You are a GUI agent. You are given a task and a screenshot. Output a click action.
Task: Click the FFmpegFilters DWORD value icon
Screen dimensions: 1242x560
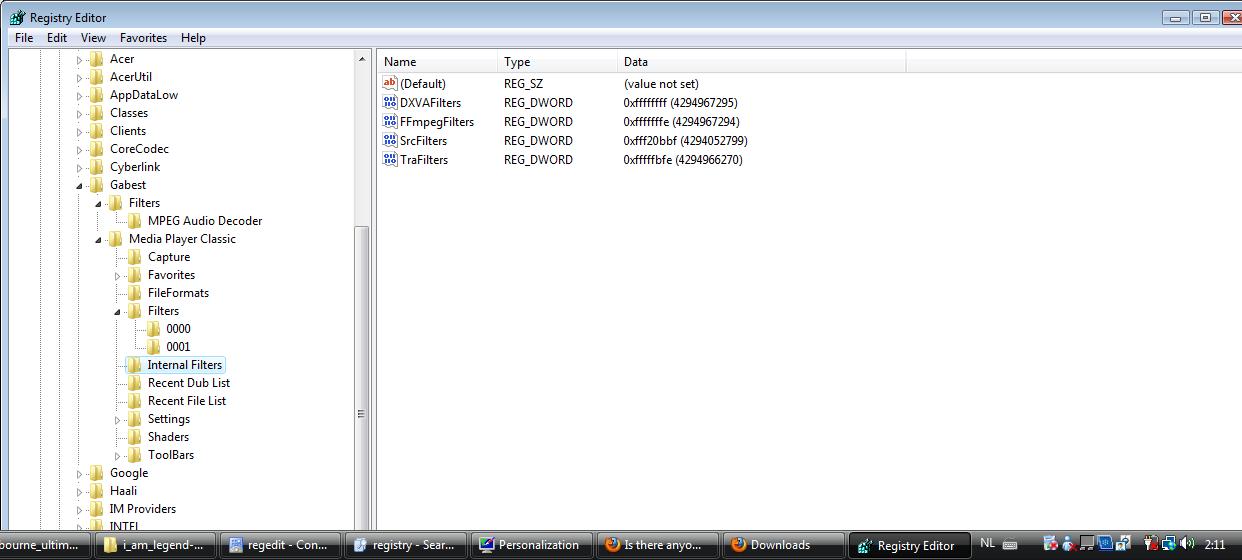coord(390,122)
